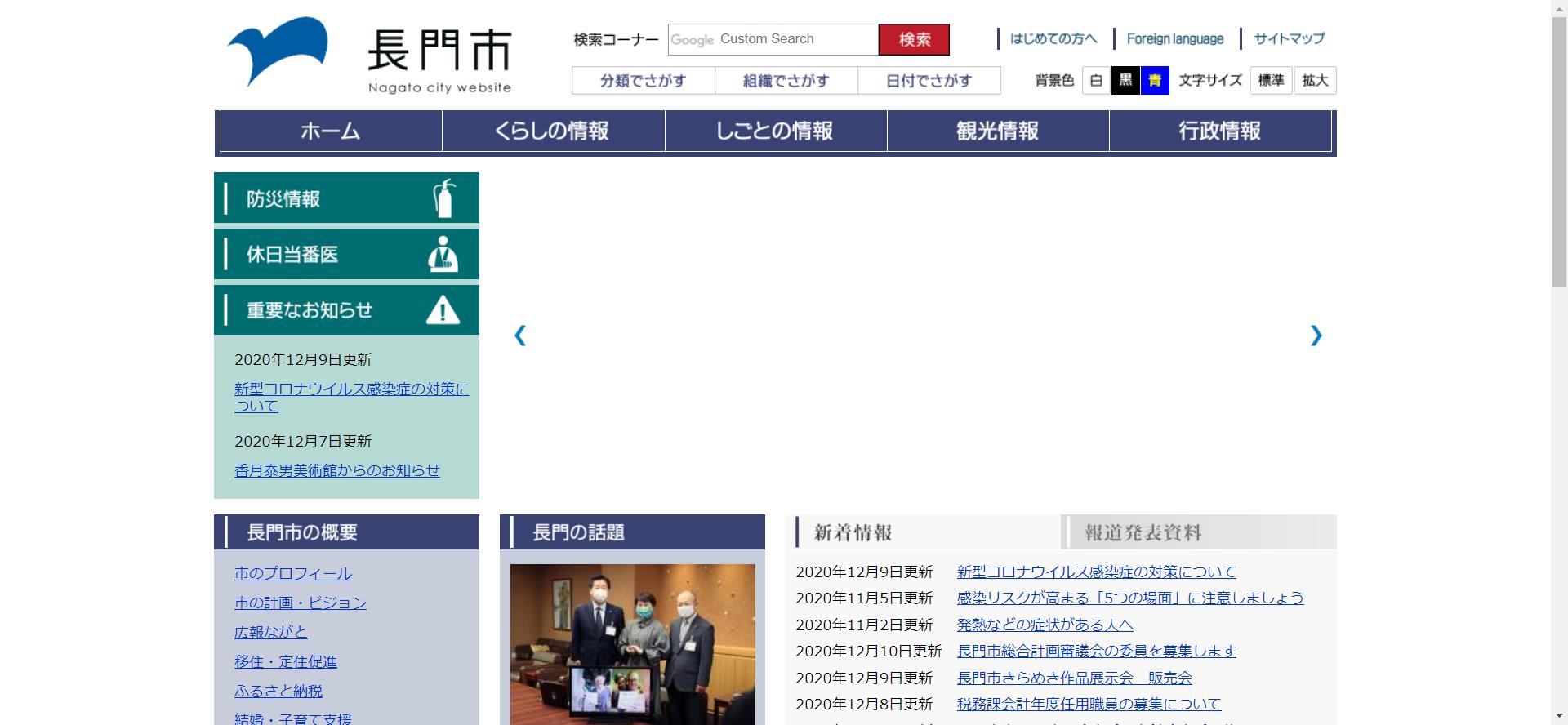Click the Google Custom Search input field

pyautogui.click(x=773, y=39)
